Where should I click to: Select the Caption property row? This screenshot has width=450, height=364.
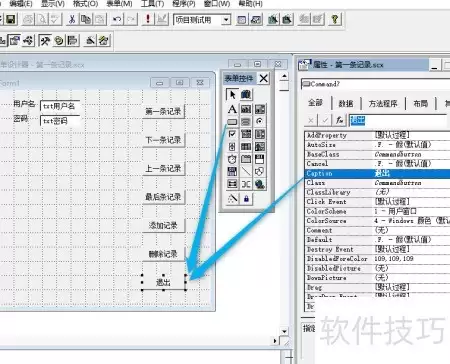(377, 173)
